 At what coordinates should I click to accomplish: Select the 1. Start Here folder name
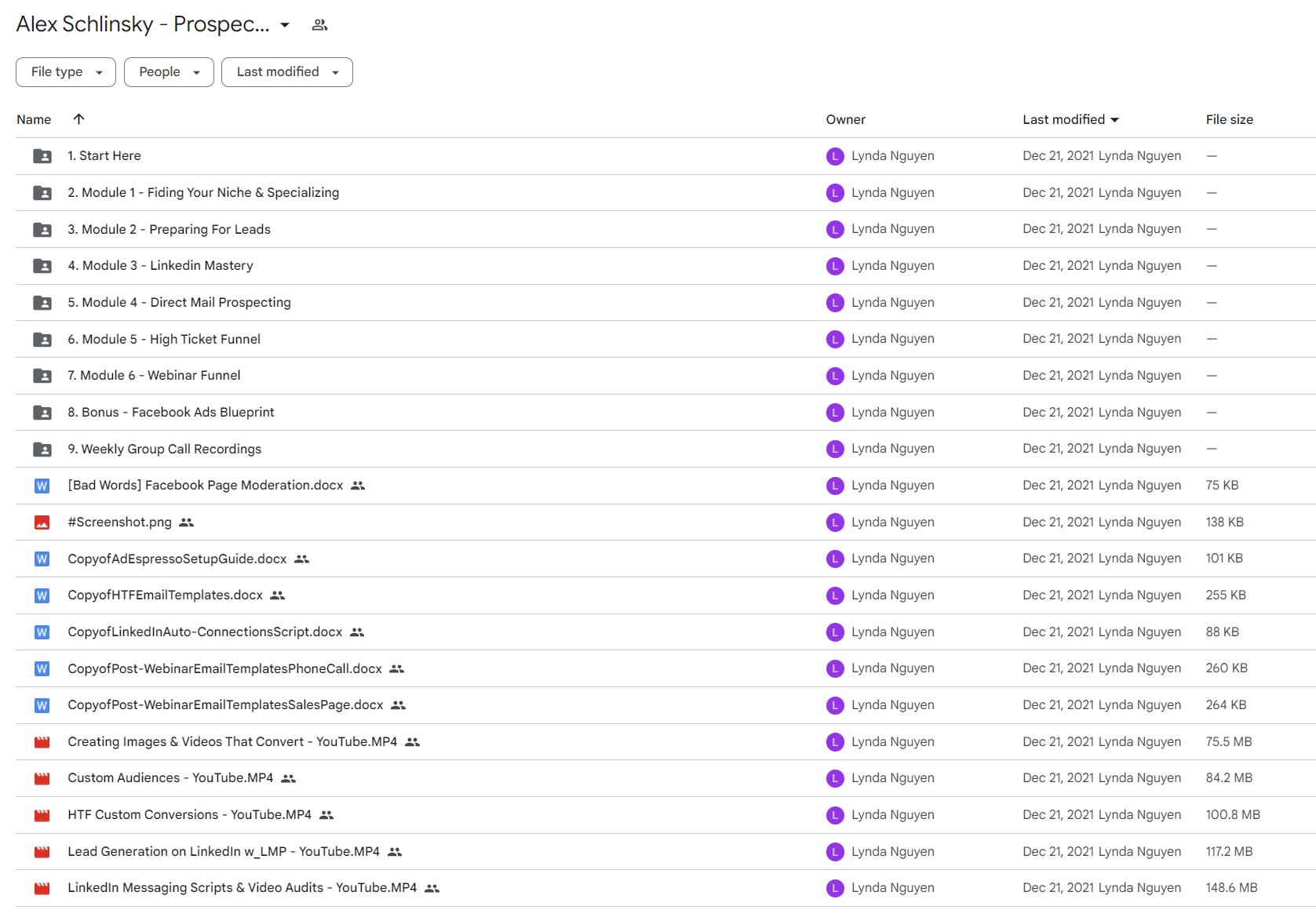(x=104, y=156)
